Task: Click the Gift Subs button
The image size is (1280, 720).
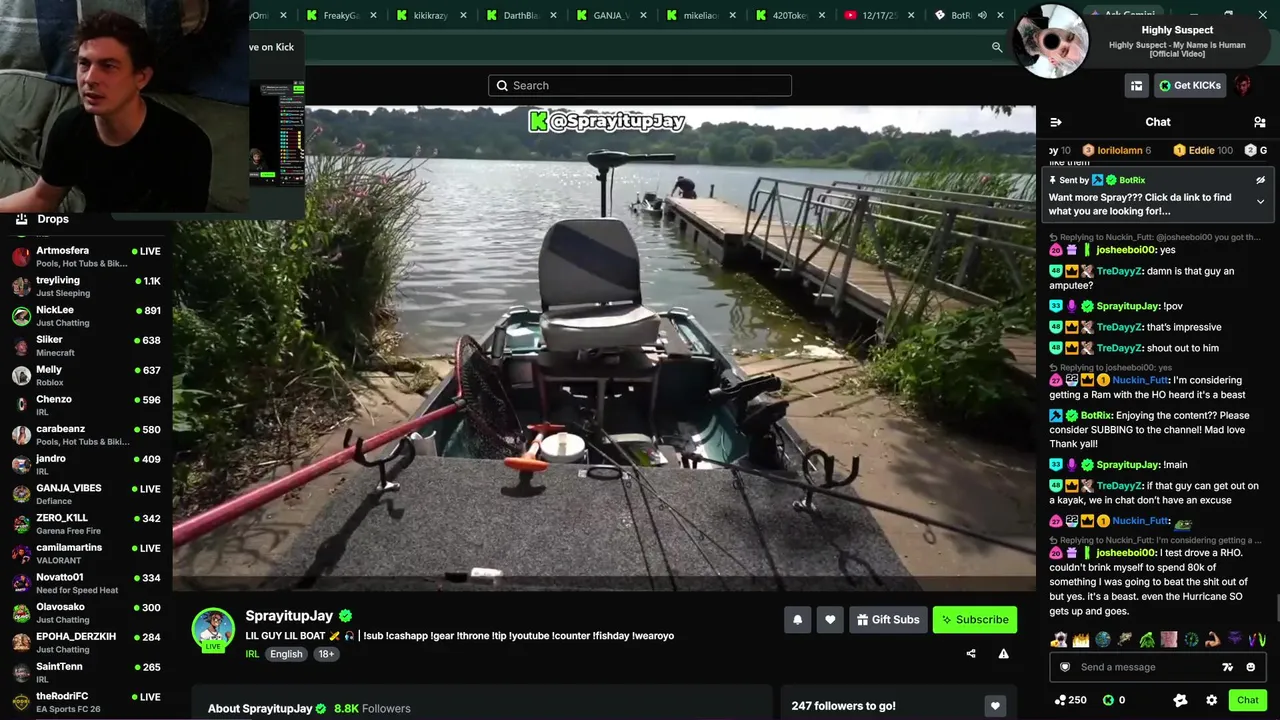Action: pos(887,620)
